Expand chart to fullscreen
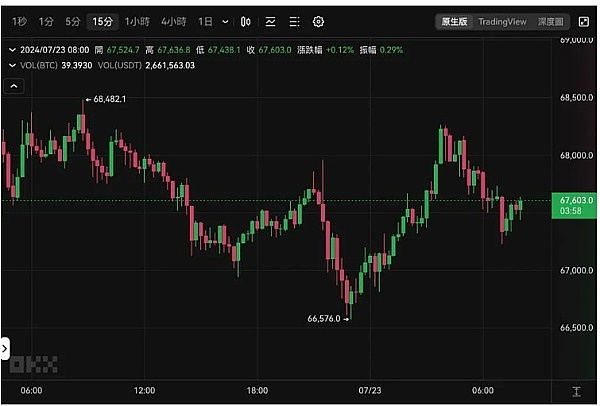Viewport: 600px width, 406px height. tap(584, 22)
